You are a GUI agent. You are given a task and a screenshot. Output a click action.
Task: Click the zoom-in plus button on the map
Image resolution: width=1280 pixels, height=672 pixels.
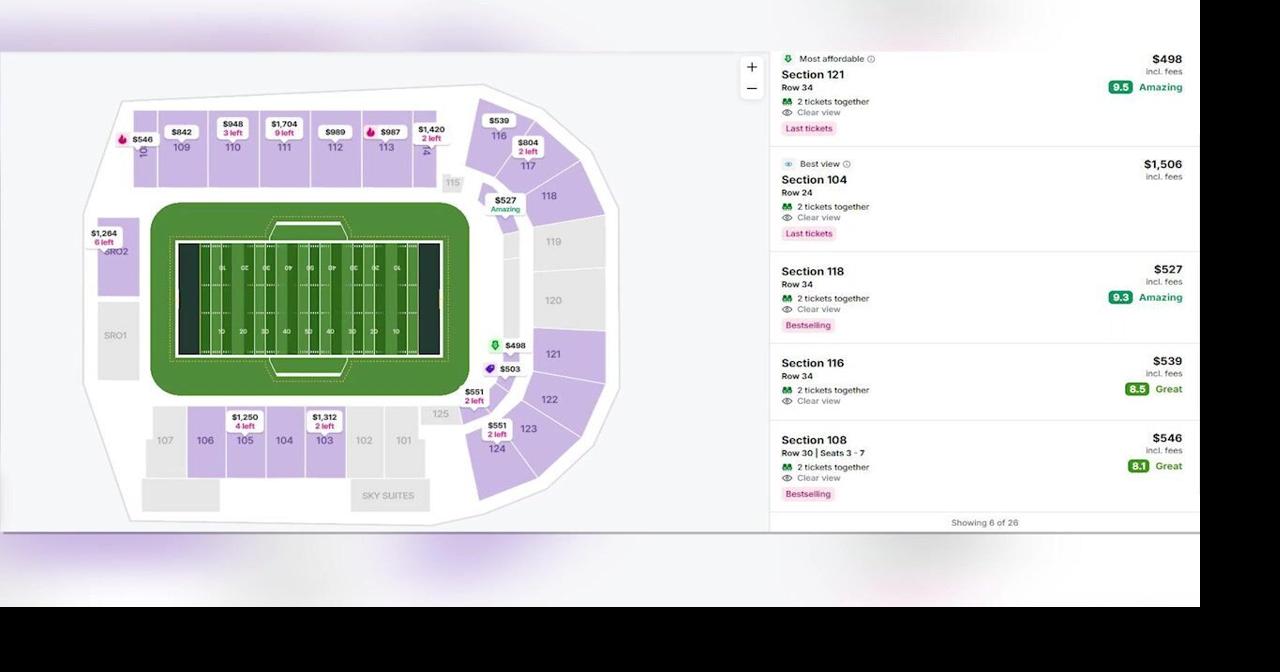coord(752,66)
